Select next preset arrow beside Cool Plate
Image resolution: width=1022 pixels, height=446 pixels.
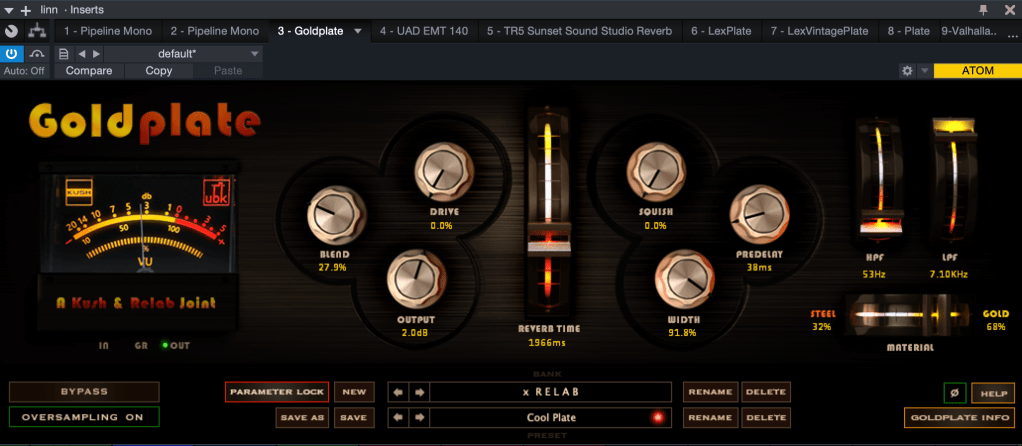click(x=420, y=418)
